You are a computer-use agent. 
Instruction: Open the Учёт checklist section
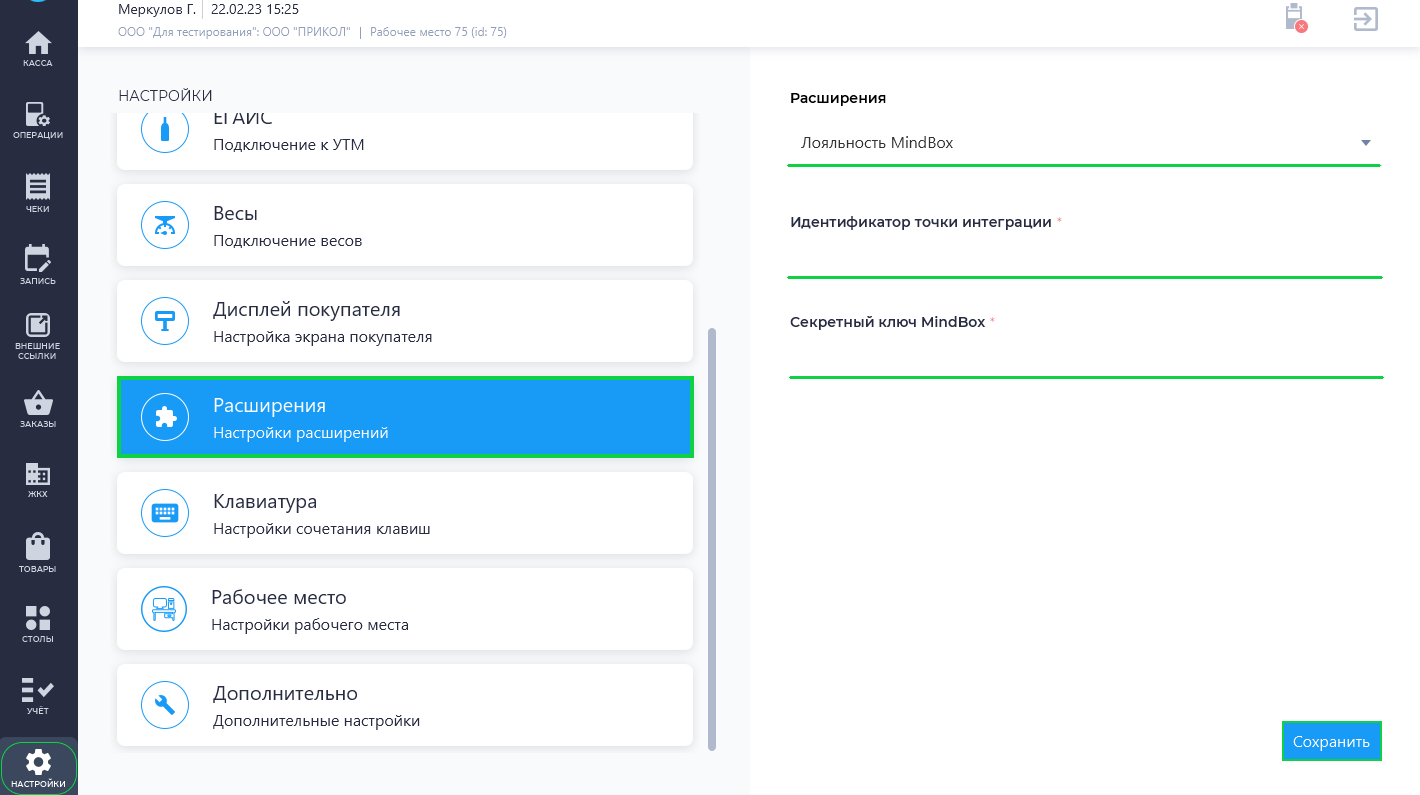tap(38, 697)
